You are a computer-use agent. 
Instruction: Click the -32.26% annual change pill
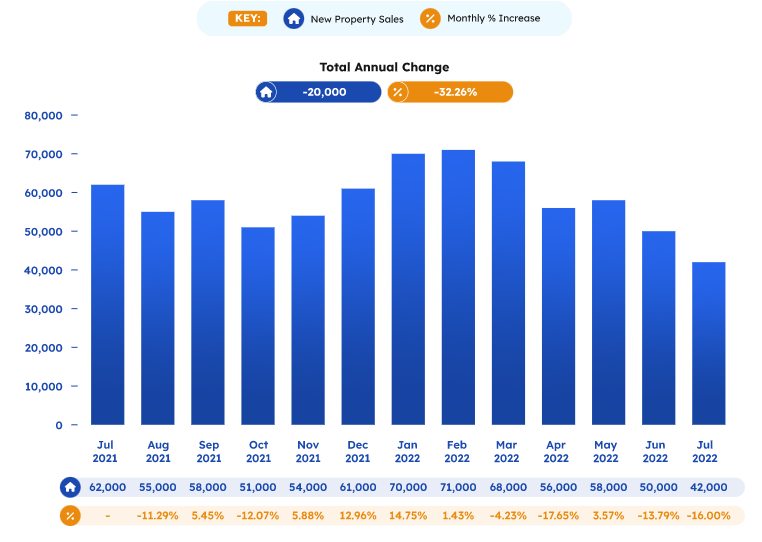[456, 92]
